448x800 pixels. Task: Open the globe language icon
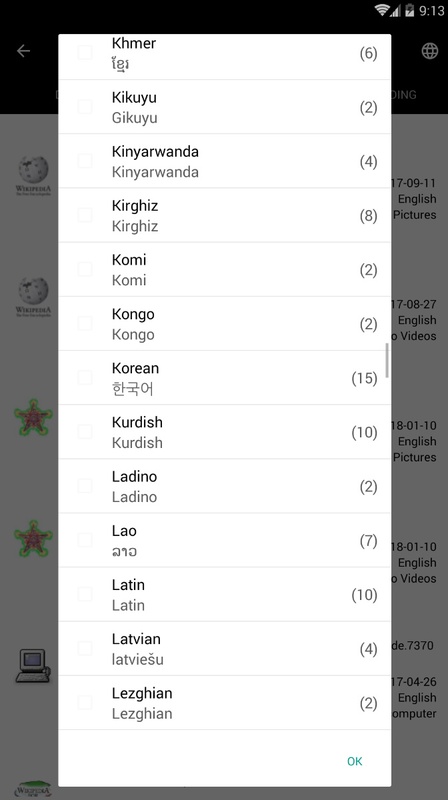pos(430,51)
